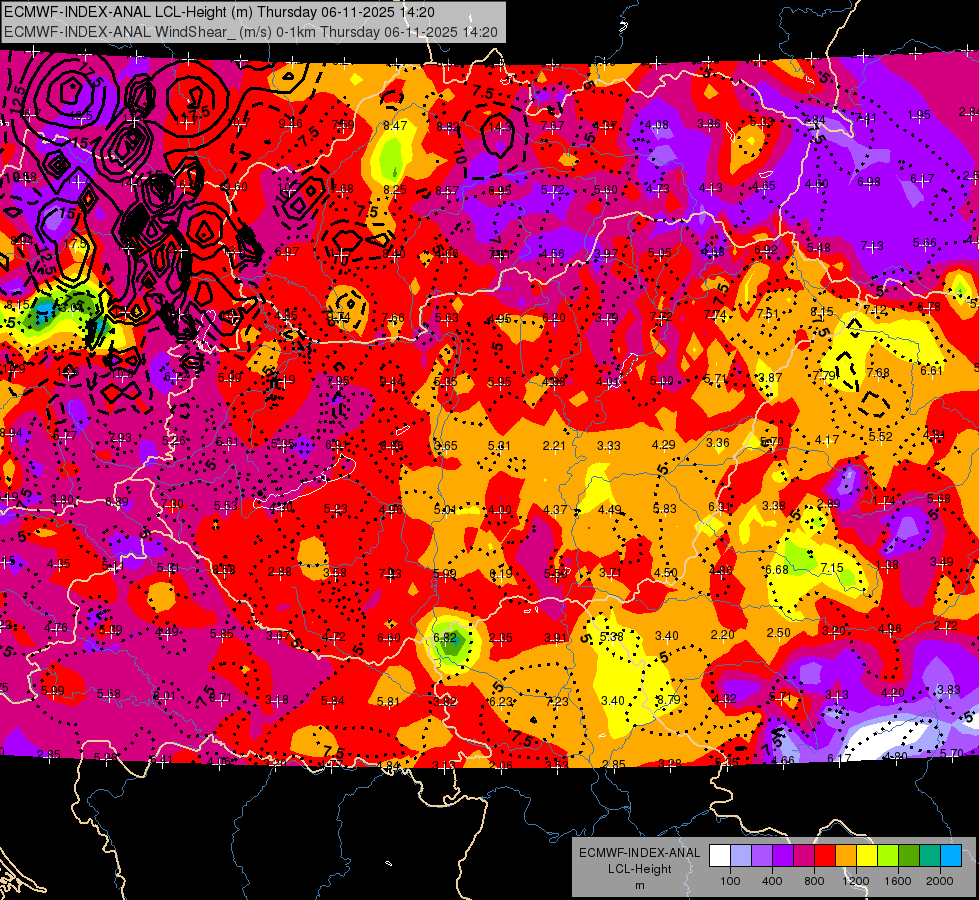Click the shear value 8.47 on map

tap(395, 126)
